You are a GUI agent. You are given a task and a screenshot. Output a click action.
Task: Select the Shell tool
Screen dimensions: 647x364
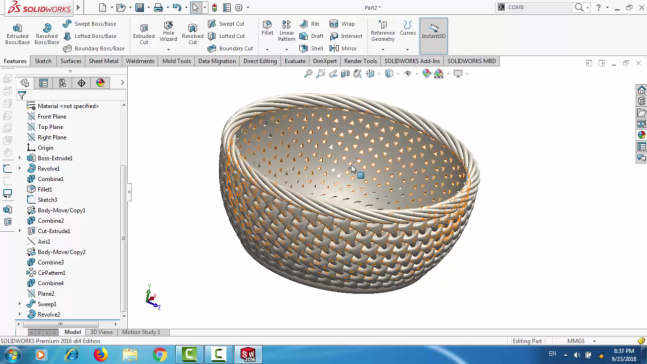(312, 48)
